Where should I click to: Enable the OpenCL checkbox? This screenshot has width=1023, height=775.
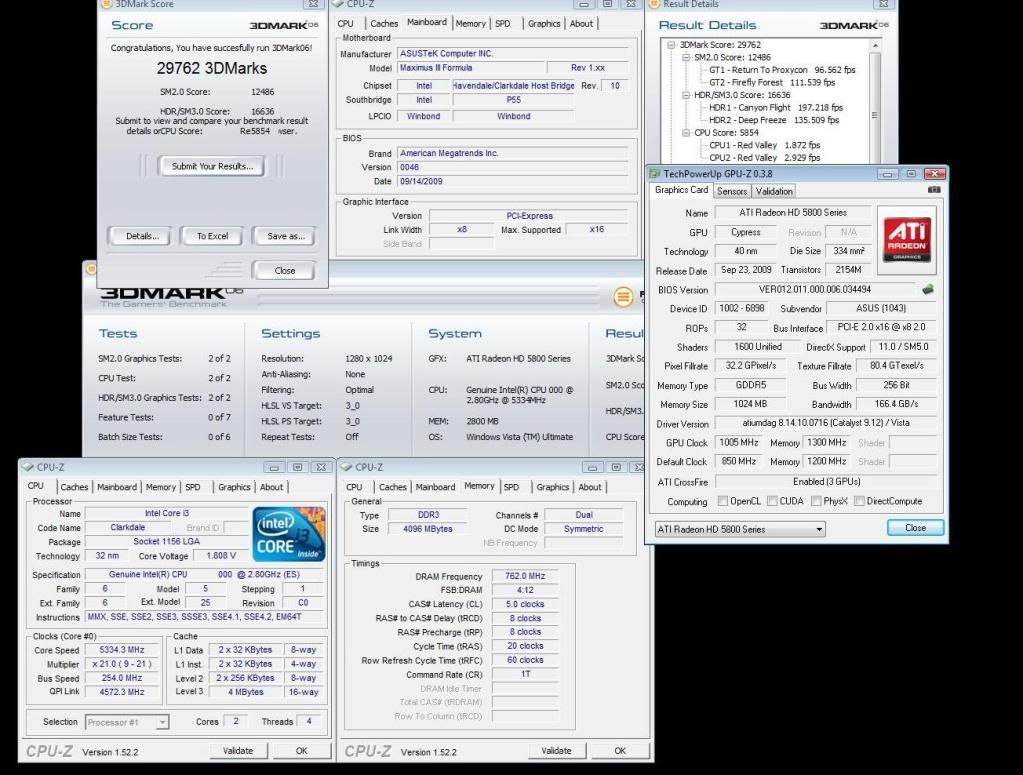[x=722, y=501]
